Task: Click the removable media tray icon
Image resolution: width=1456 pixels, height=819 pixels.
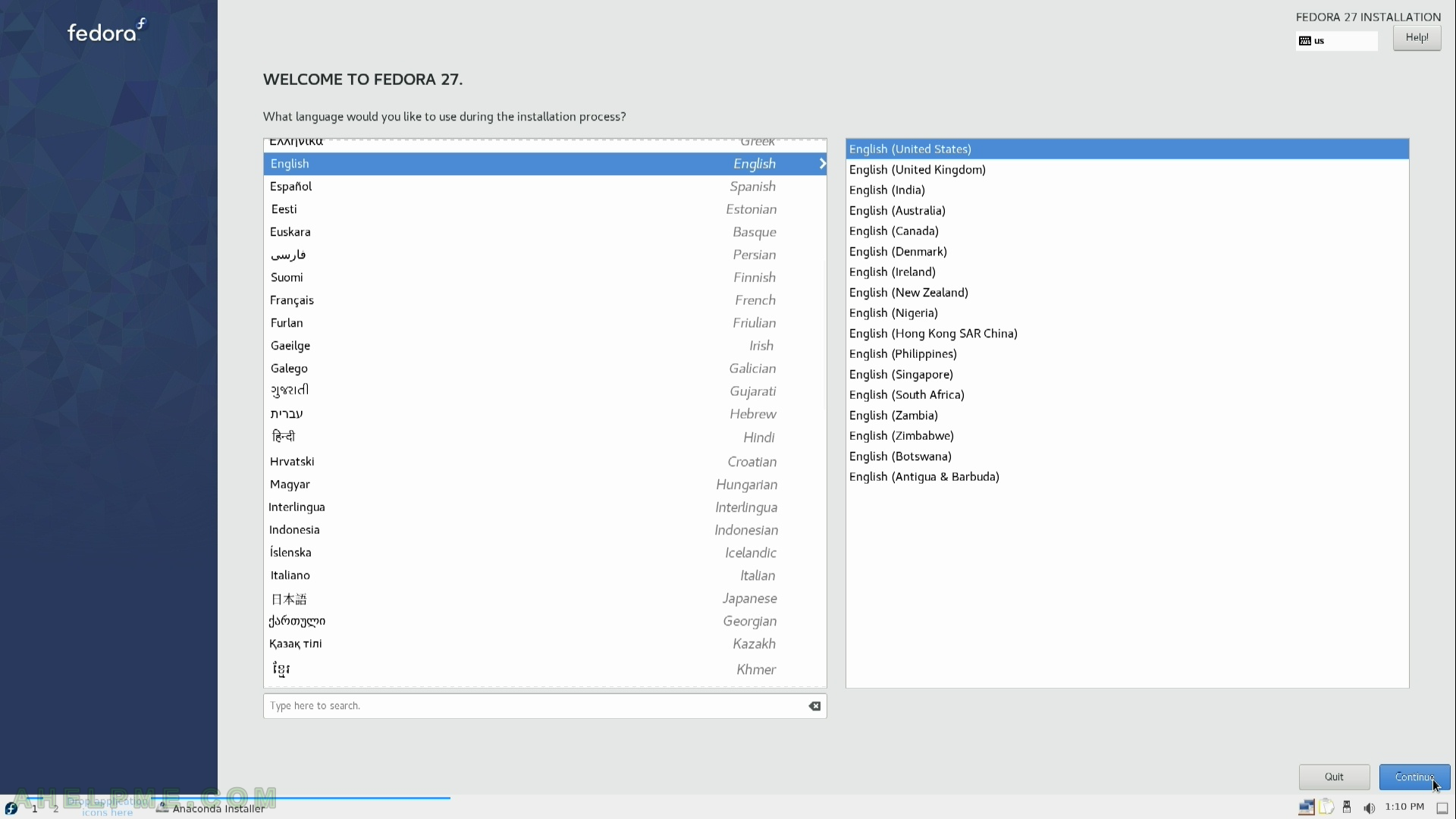Action: (1348, 808)
